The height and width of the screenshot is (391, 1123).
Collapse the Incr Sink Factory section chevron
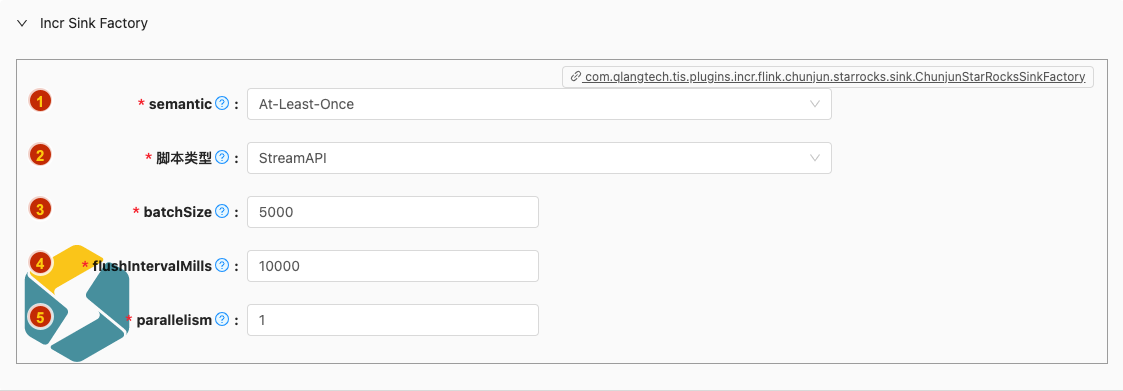tap(22, 24)
